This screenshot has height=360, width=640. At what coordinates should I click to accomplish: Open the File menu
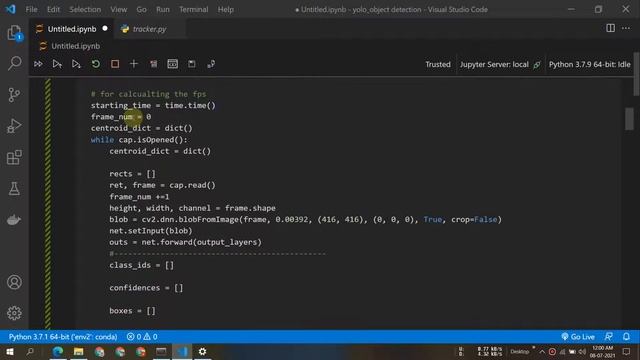click(31, 9)
